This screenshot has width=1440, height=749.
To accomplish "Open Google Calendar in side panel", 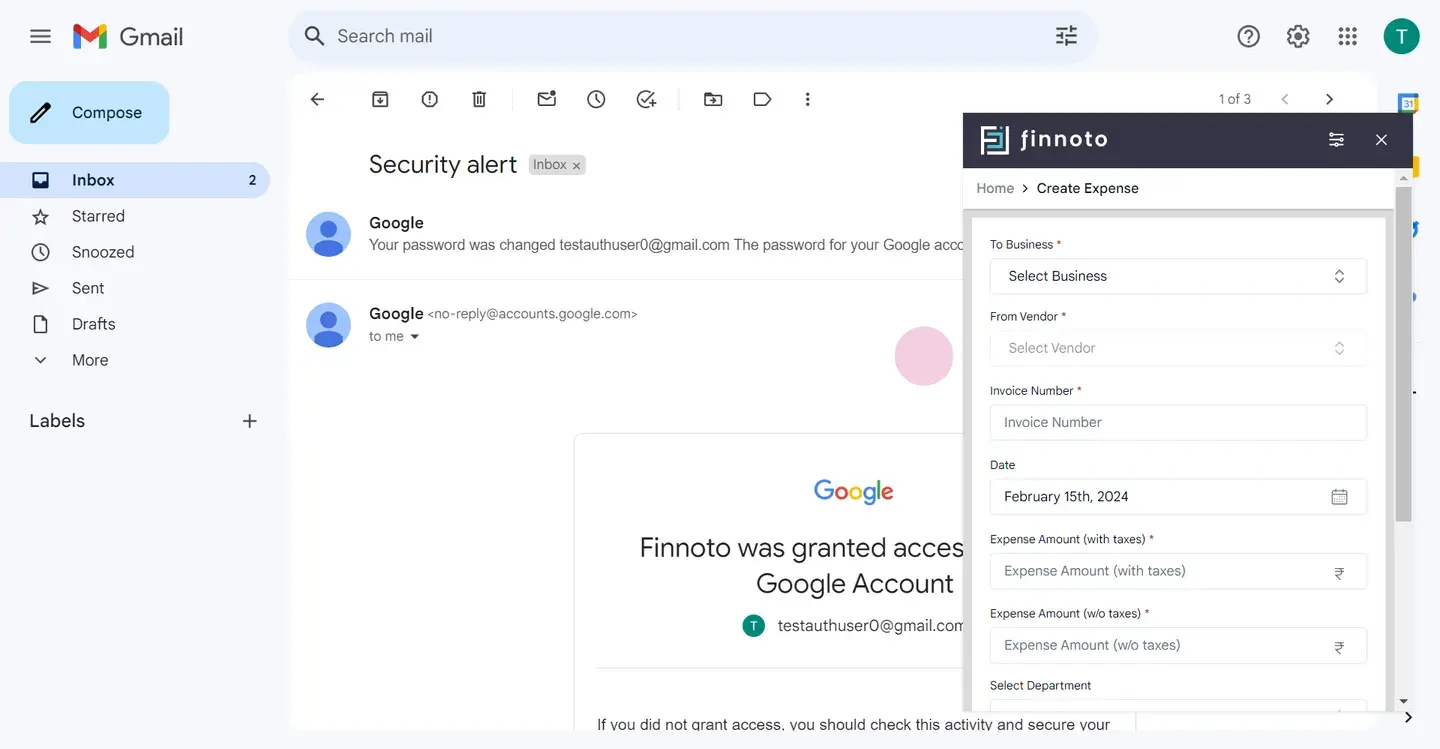I will (x=1408, y=103).
